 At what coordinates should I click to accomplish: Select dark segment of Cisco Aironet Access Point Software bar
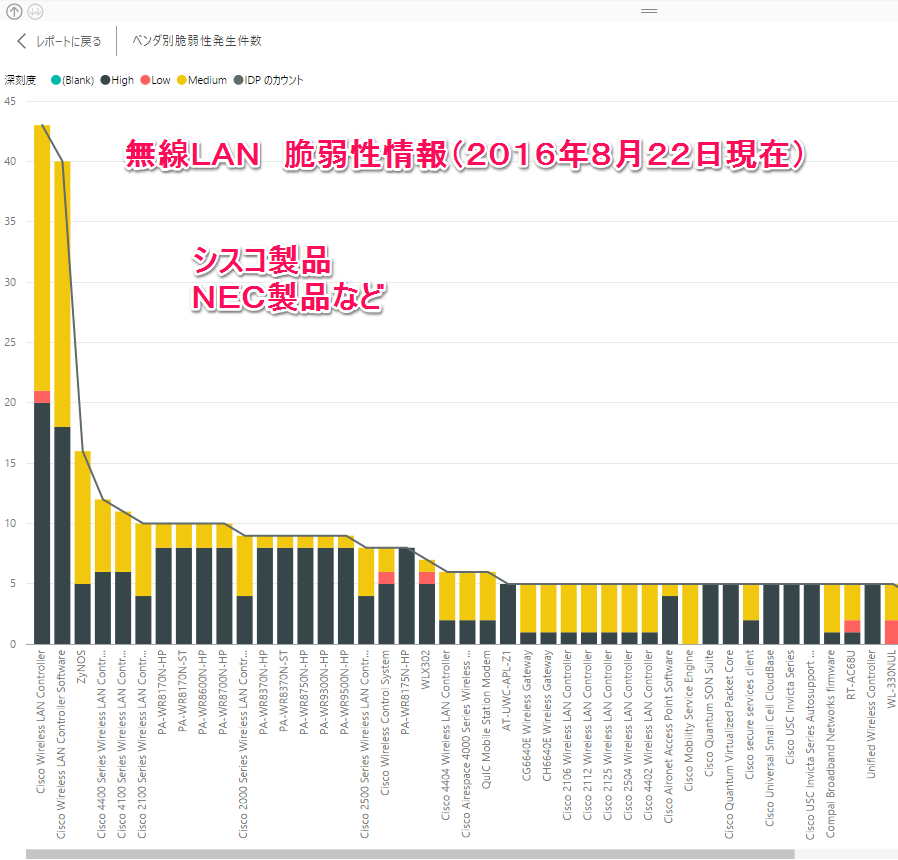tap(670, 620)
